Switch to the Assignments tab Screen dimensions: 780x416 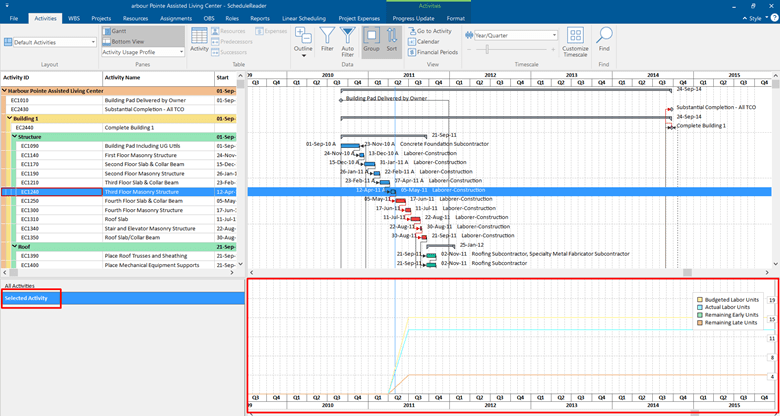(x=176, y=18)
